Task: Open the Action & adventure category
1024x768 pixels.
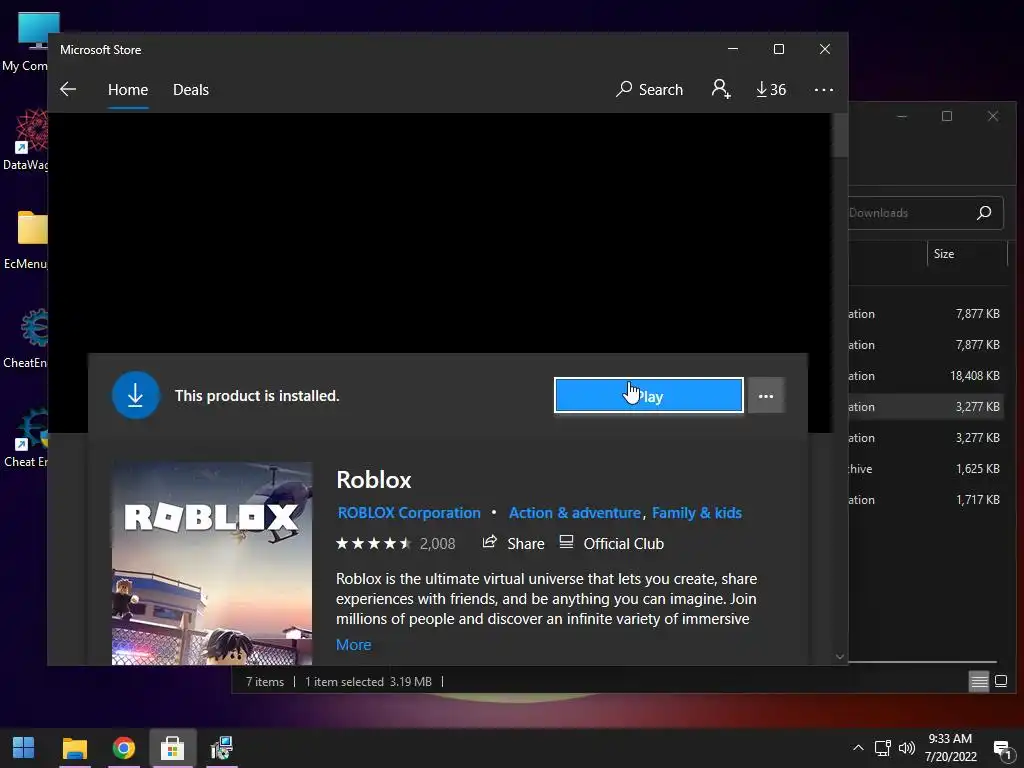Action: (575, 513)
